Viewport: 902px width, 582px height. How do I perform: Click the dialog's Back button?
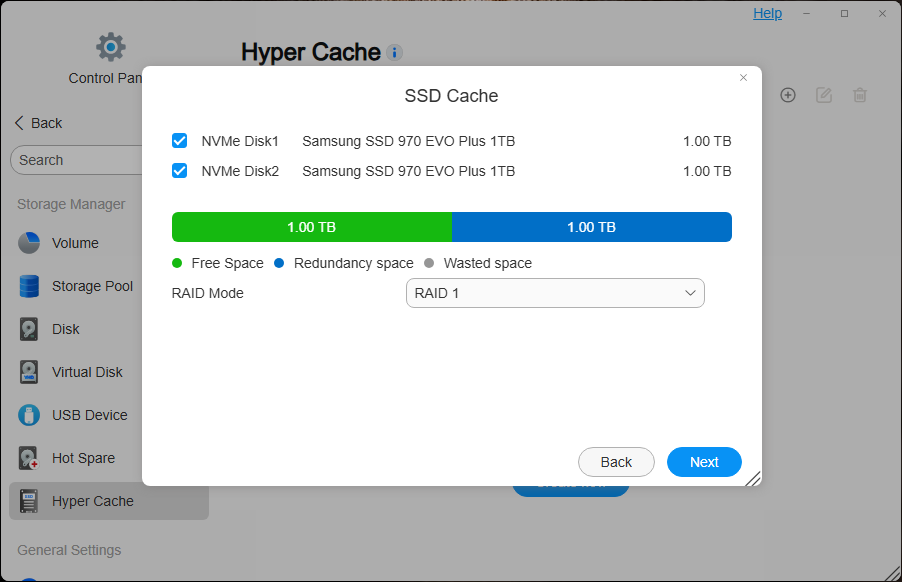[x=616, y=462]
